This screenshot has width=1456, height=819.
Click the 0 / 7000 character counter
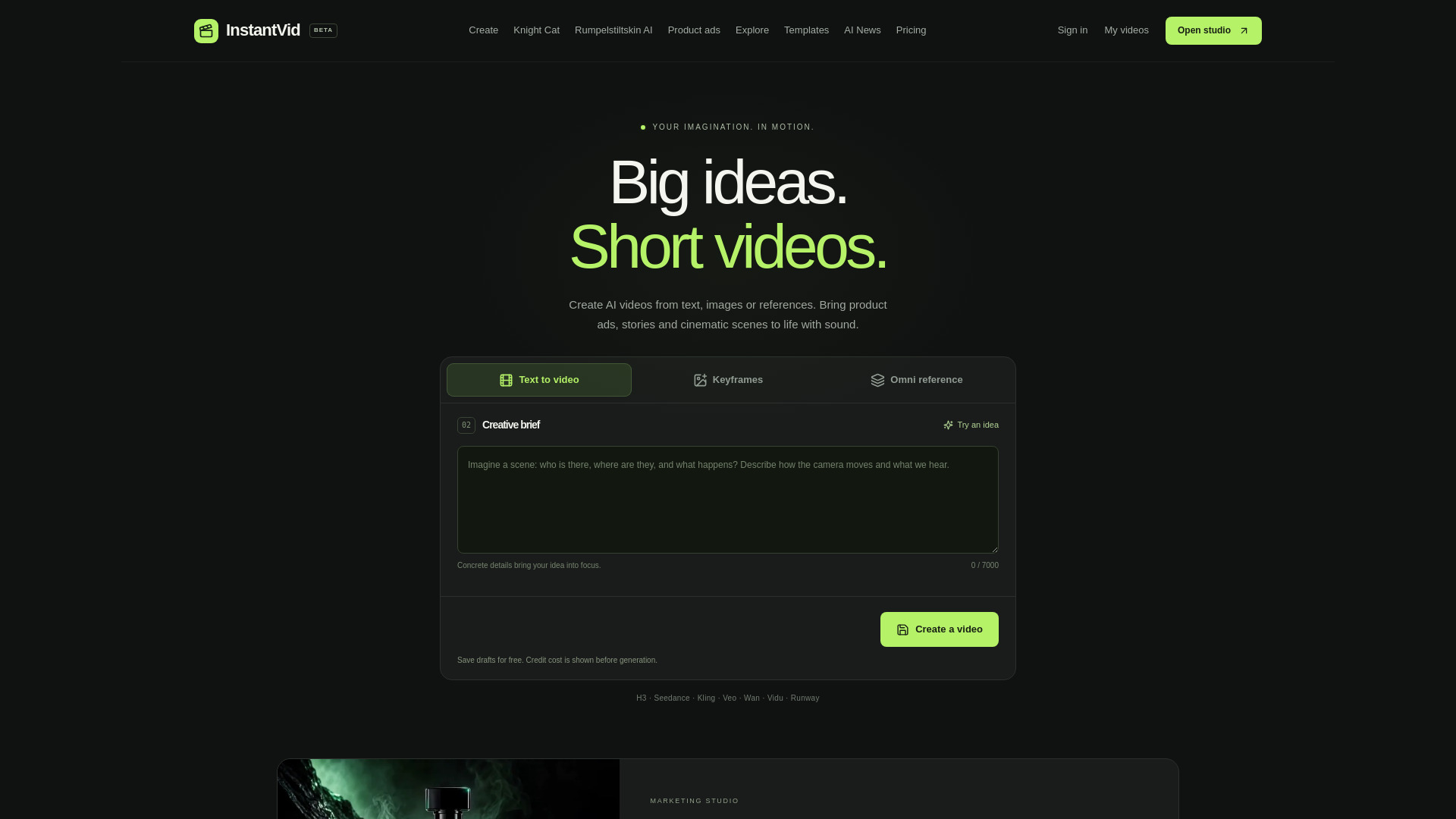coord(984,566)
